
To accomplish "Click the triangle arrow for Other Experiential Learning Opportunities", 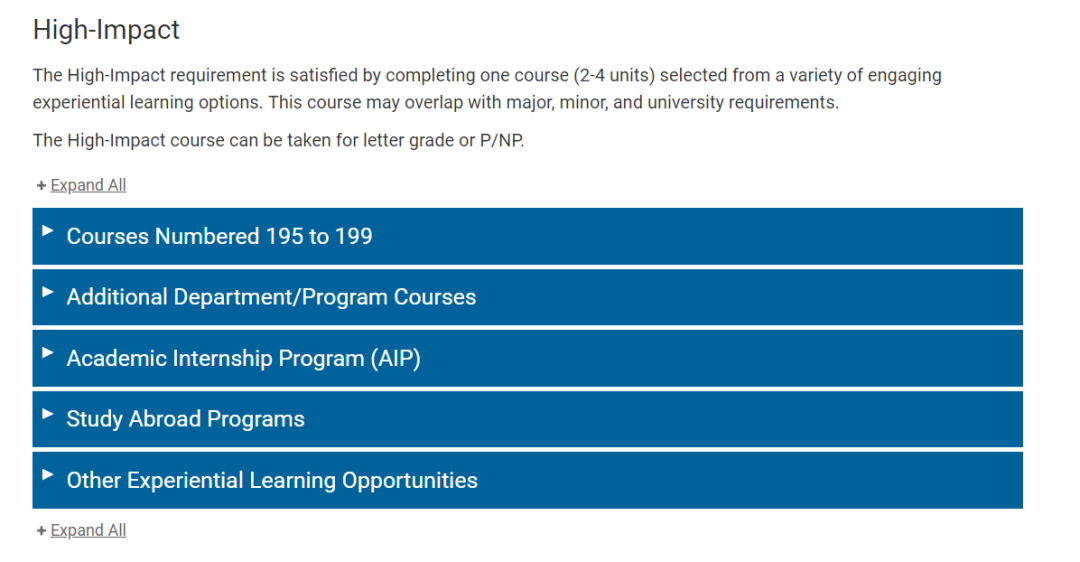I will (x=48, y=475).
